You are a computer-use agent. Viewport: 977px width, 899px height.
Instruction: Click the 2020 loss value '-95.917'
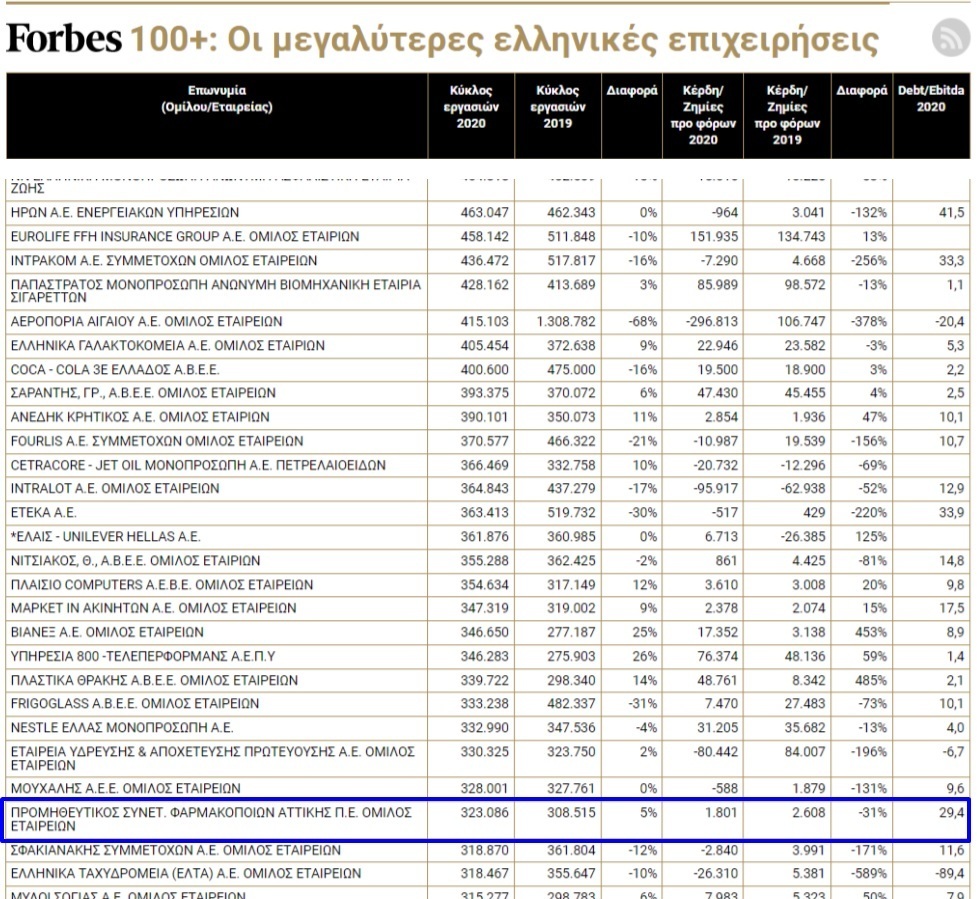tap(716, 488)
